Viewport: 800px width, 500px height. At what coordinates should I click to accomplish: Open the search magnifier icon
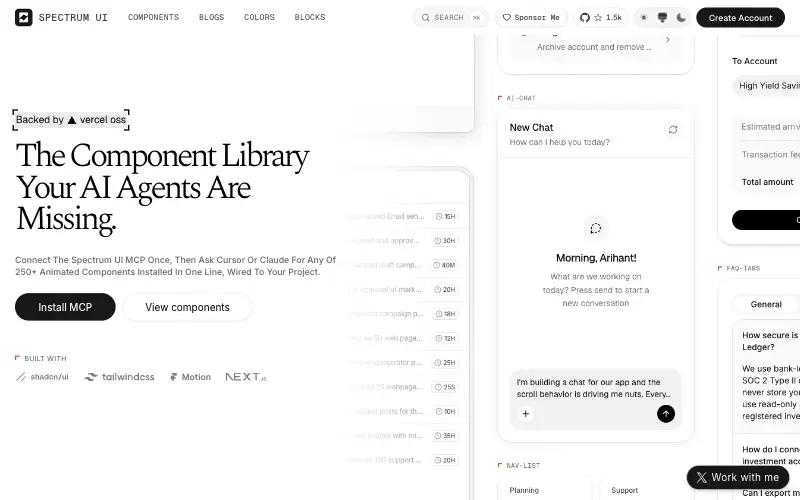425,17
